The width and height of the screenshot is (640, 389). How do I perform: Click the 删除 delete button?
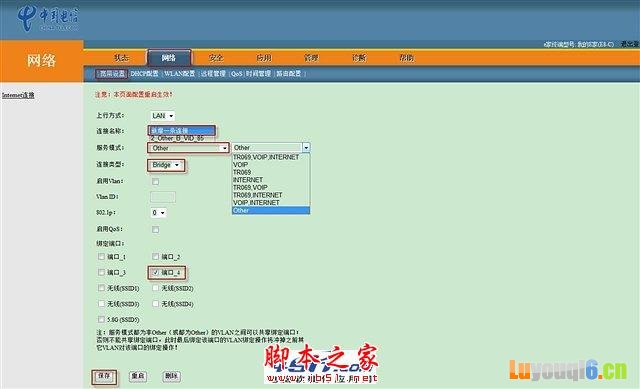[x=171, y=376]
